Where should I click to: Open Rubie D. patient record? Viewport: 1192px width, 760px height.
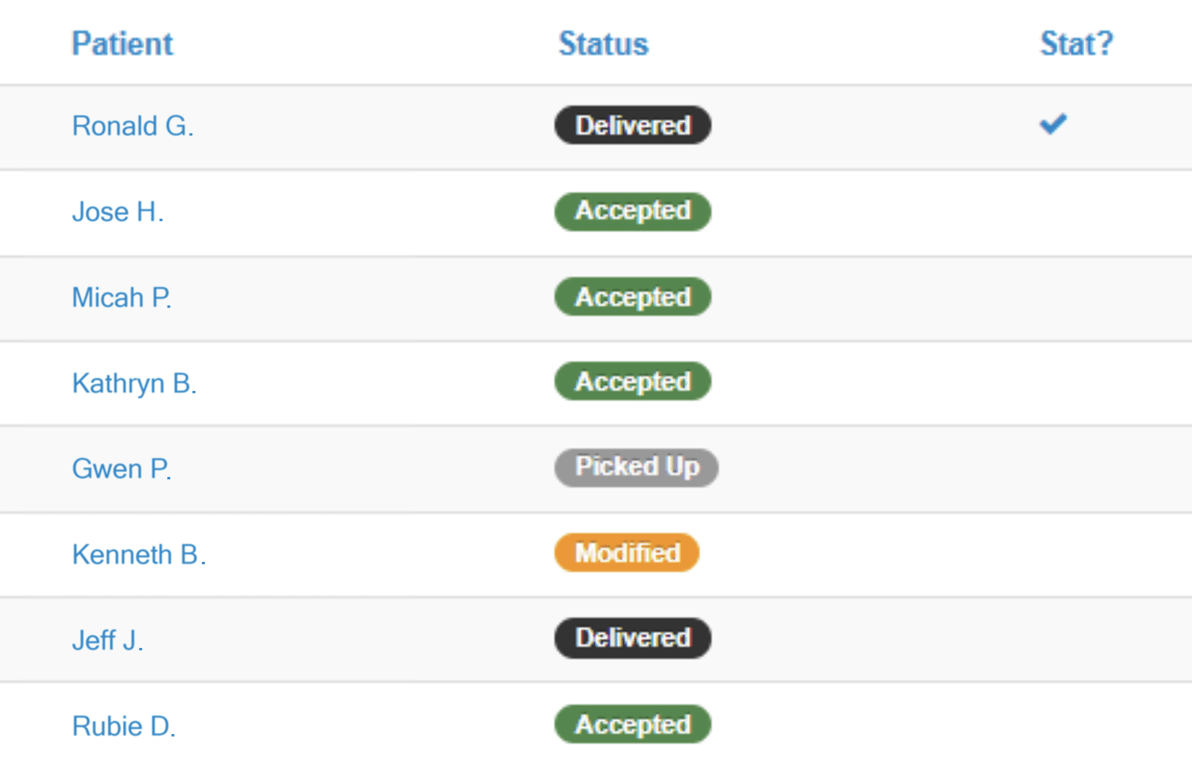(x=123, y=727)
